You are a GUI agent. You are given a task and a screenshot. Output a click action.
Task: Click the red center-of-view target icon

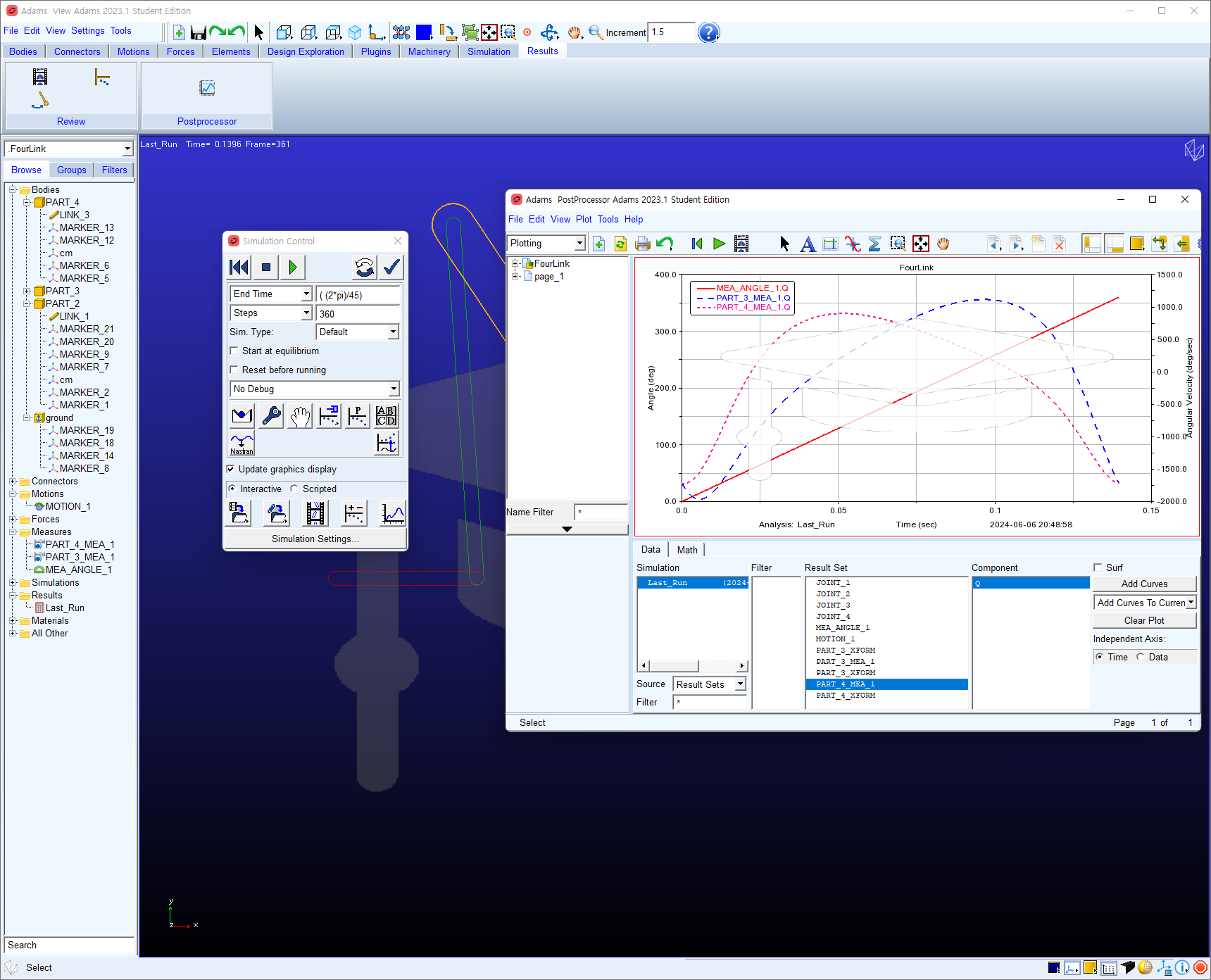[x=527, y=32]
